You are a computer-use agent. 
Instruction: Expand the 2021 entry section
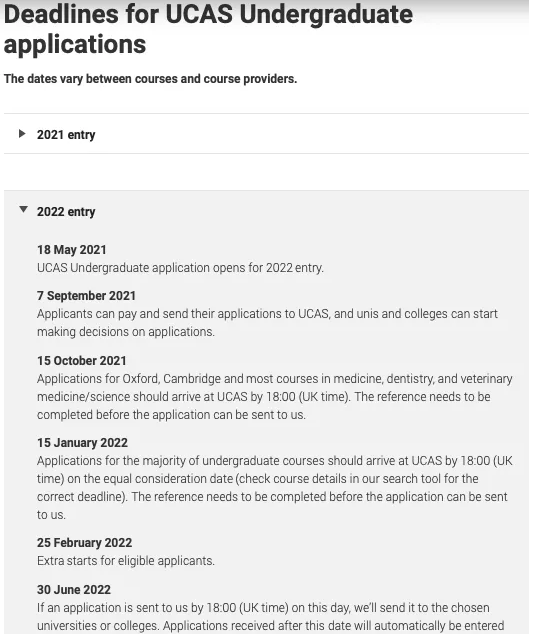[266, 134]
